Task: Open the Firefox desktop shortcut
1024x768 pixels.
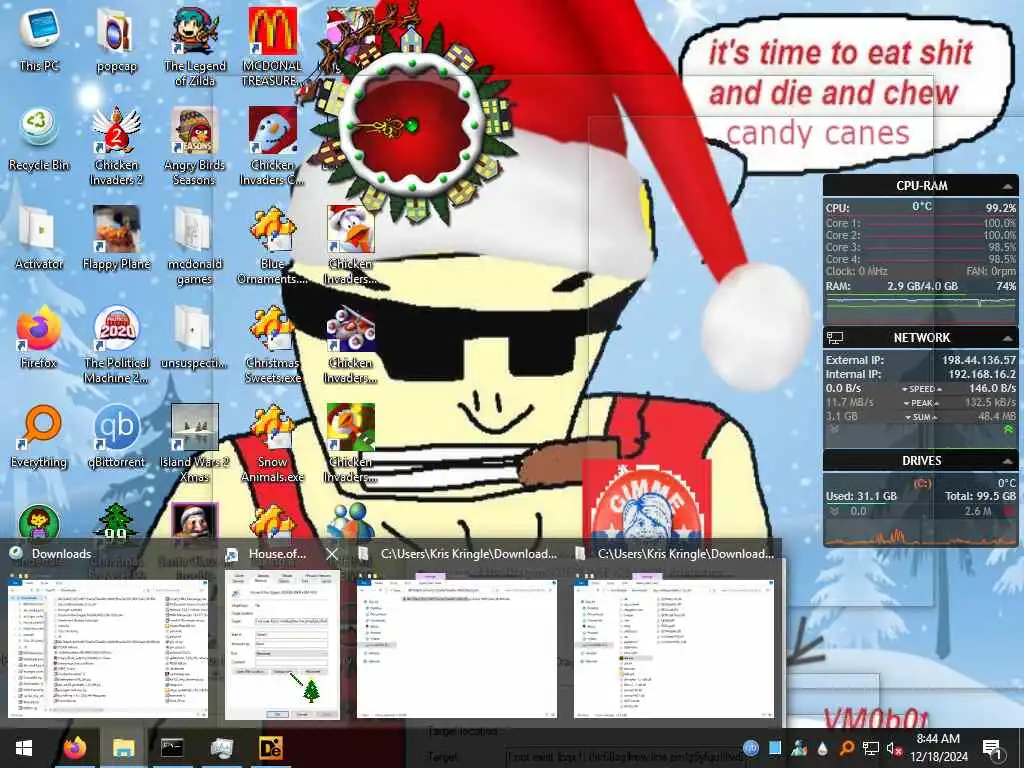Action: tap(39, 337)
